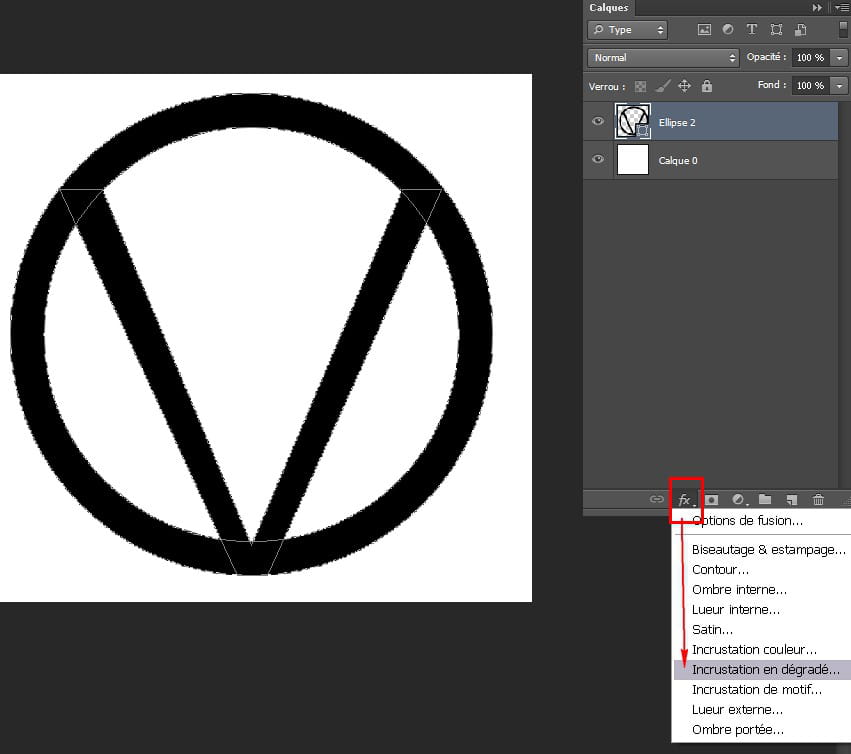
Task: Choose Ombre portée effect
Action: coord(763,730)
